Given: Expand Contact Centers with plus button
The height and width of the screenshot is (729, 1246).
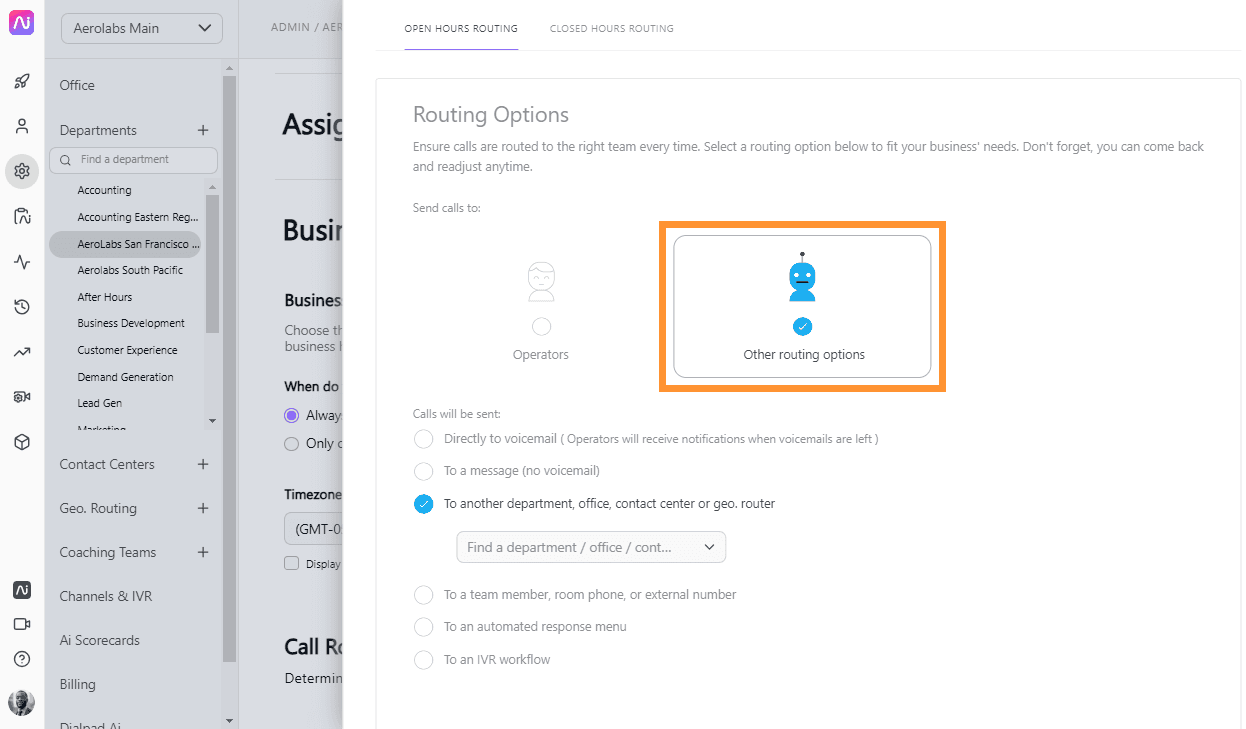Looking at the screenshot, I should pyautogui.click(x=203, y=464).
